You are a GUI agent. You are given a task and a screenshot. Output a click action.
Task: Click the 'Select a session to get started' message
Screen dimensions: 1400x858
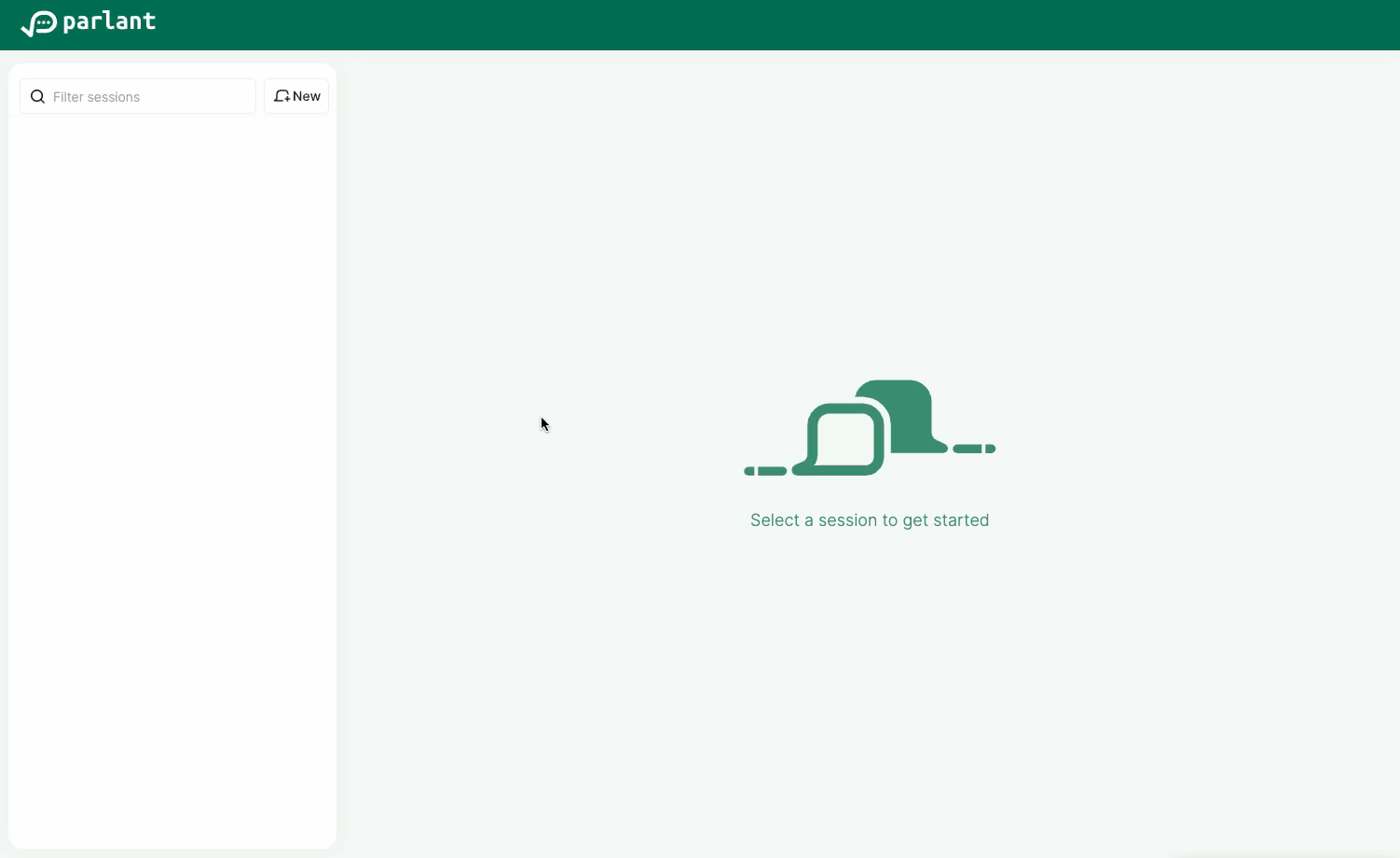click(x=869, y=520)
